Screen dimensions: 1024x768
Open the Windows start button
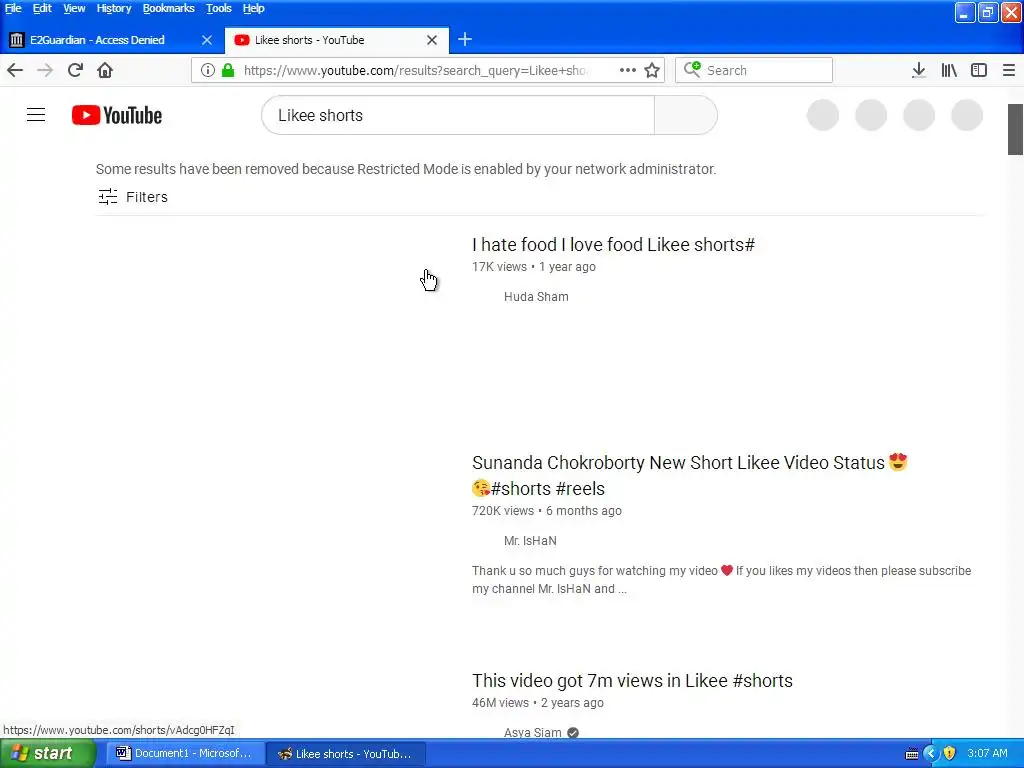click(x=47, y=754)
